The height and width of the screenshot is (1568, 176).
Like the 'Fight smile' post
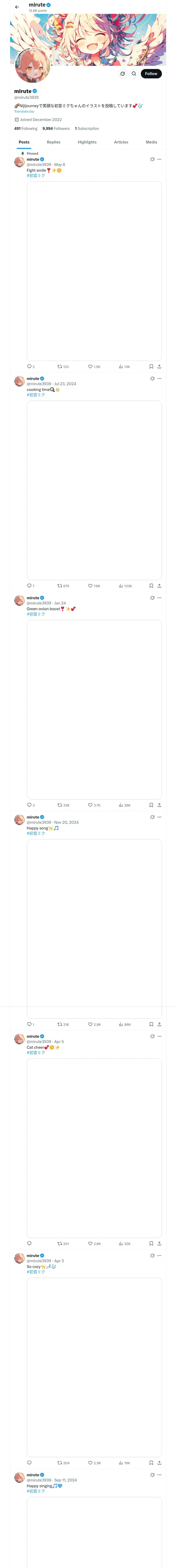pos(90,366)
